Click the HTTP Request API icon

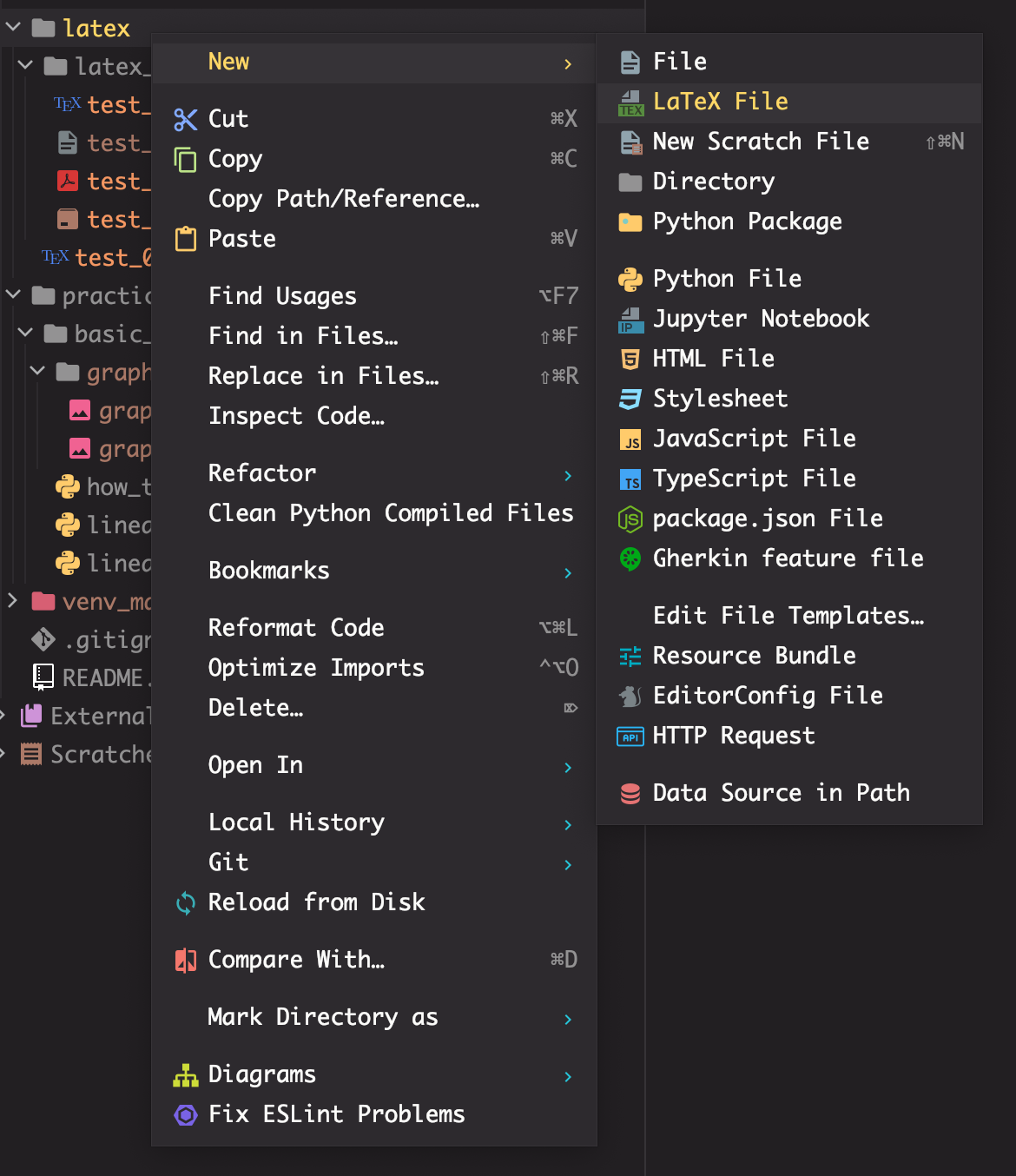[630, 737]
